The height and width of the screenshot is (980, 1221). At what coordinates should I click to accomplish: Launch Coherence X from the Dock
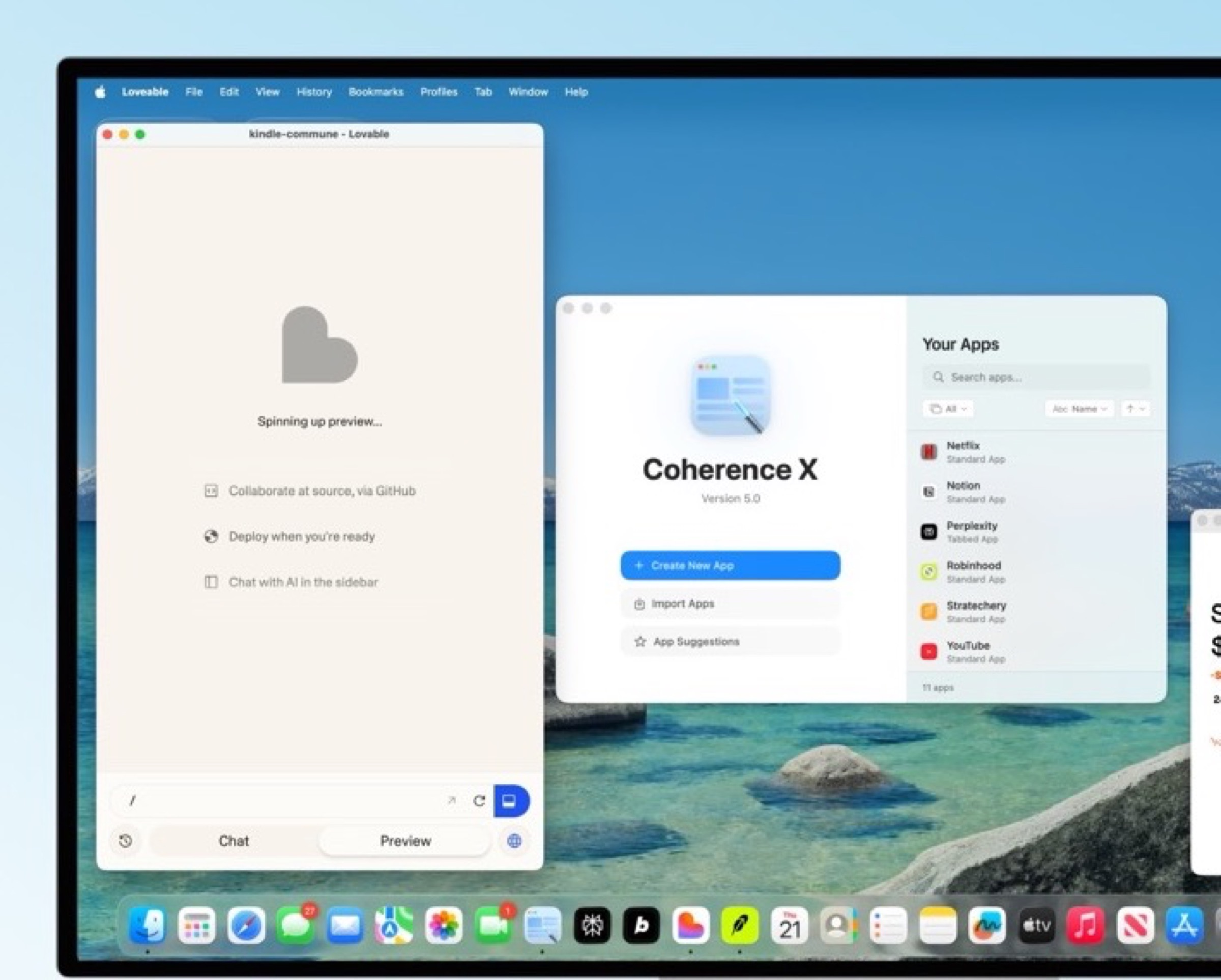coord(542,926)
